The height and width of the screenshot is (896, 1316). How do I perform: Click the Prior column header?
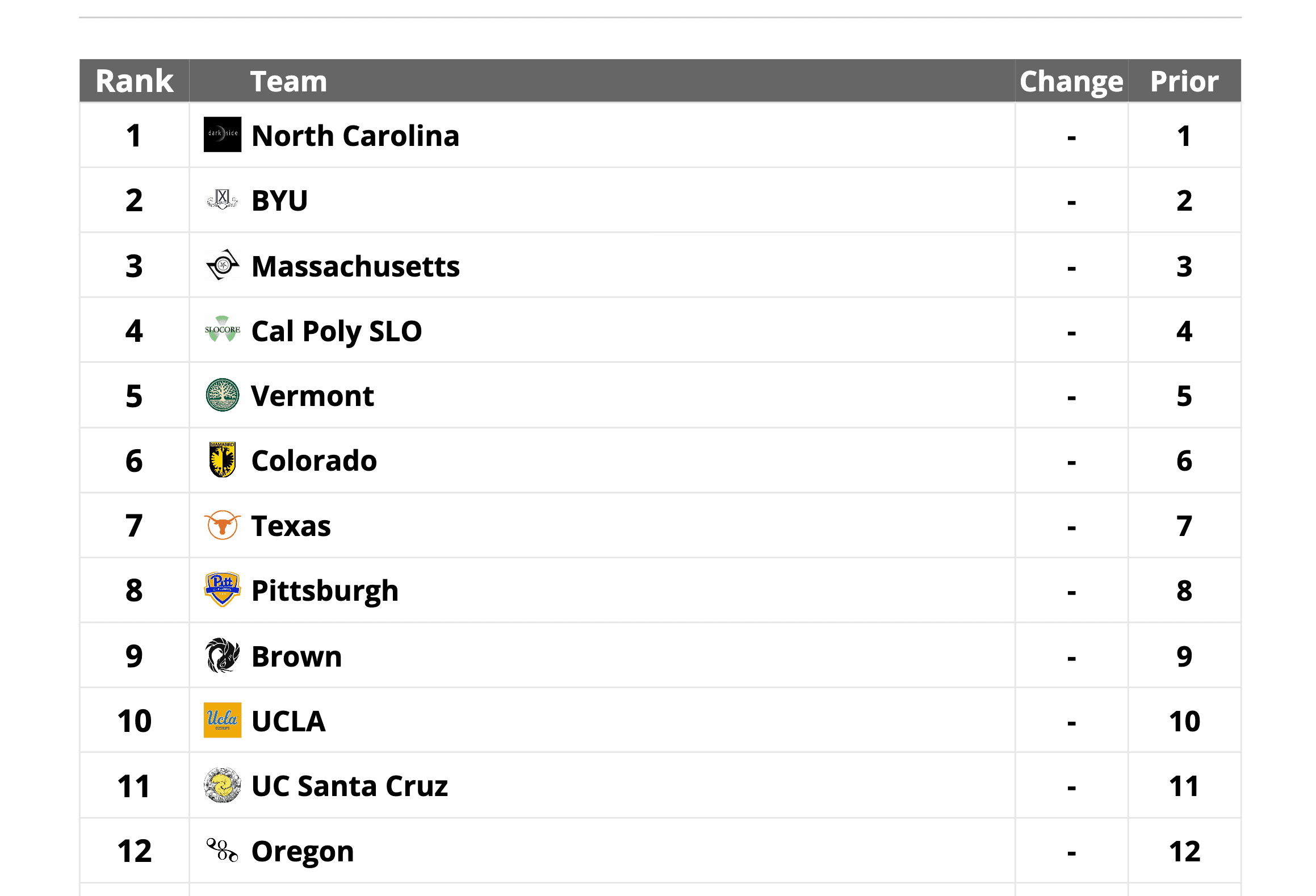coord(1184,81)
